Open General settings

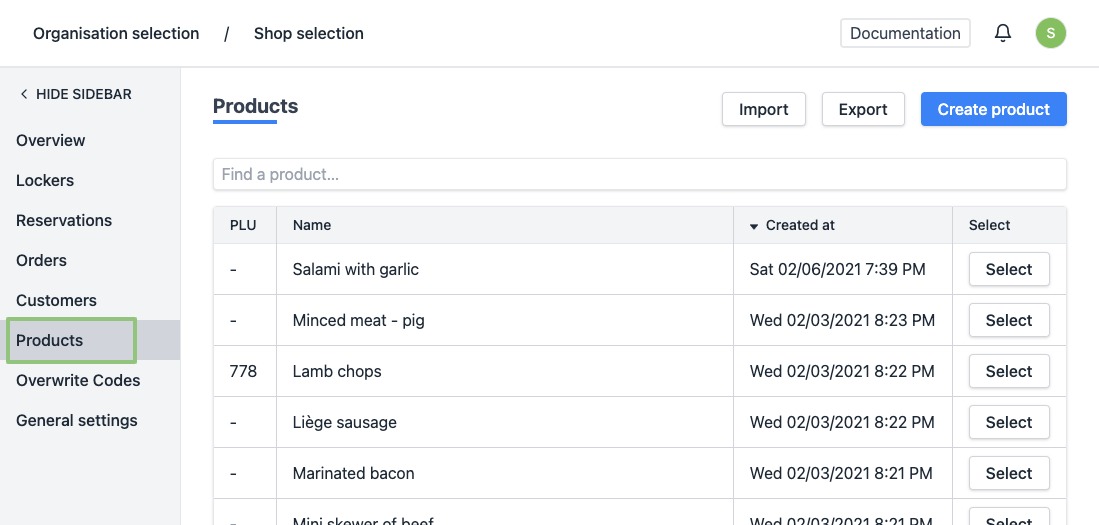tap(77, 420)
